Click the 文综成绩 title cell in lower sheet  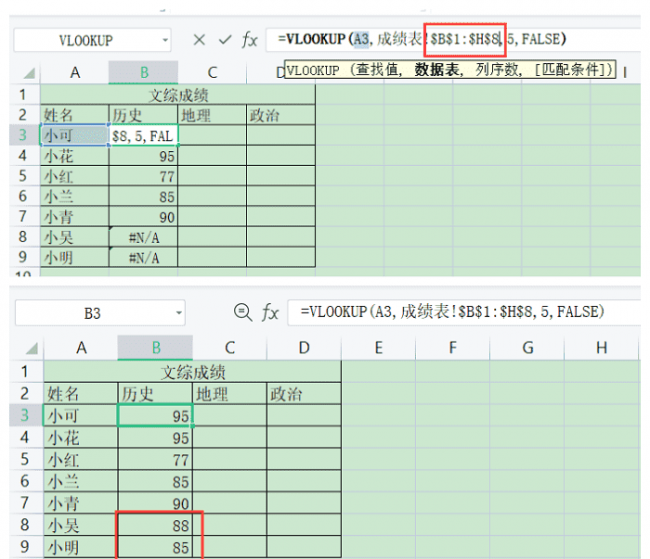192,372
